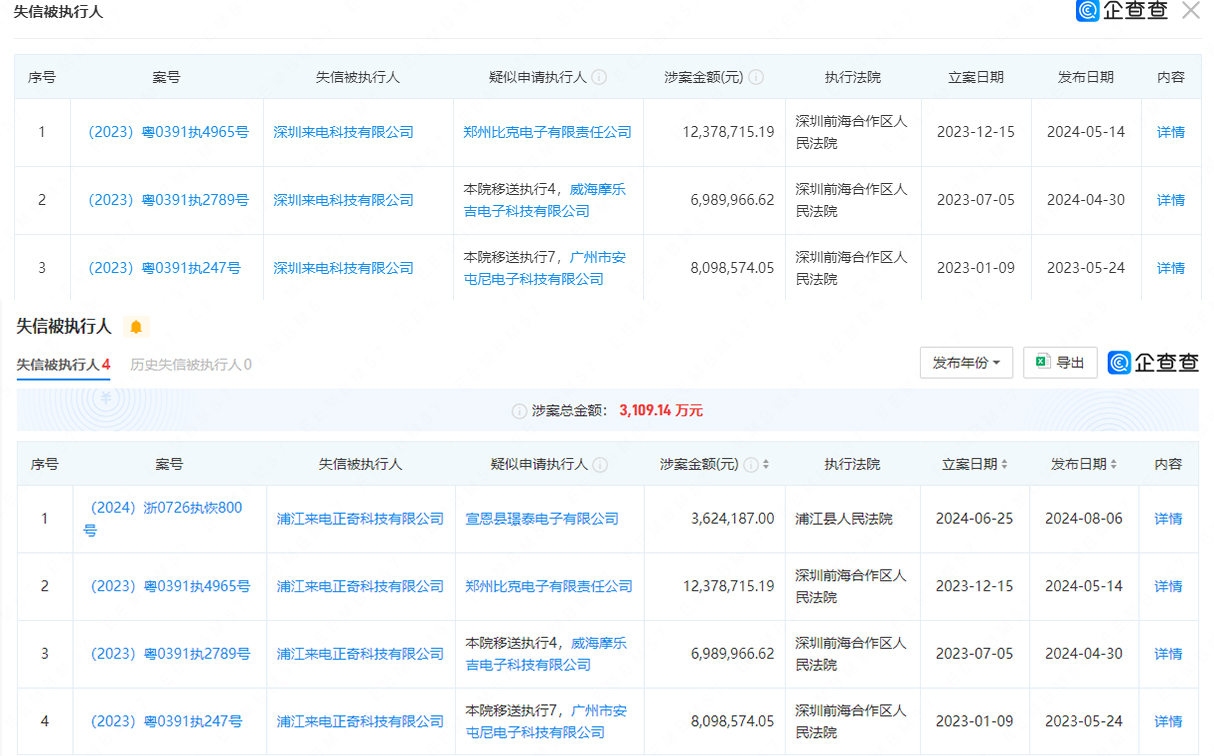This screenshot has width=1214, height=756.
Task: Open 详情 for 深圳来电科技 case 执247号
Action: [x=1171, y=268]
